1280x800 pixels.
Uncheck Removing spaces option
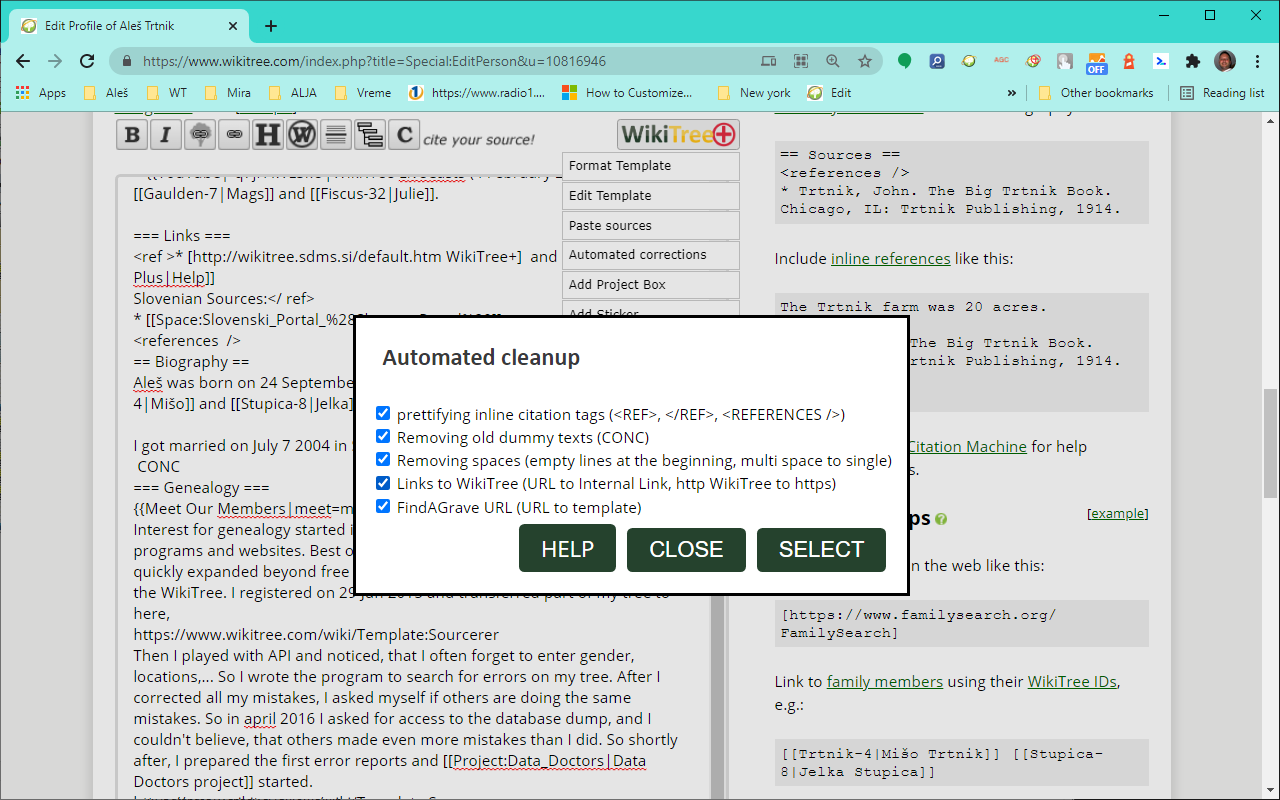tap(383, 460)
